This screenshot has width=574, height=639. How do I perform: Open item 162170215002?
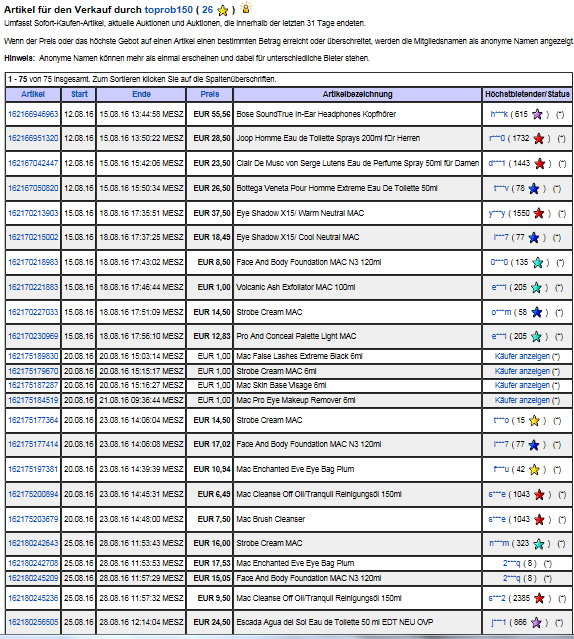coord(33,237)
